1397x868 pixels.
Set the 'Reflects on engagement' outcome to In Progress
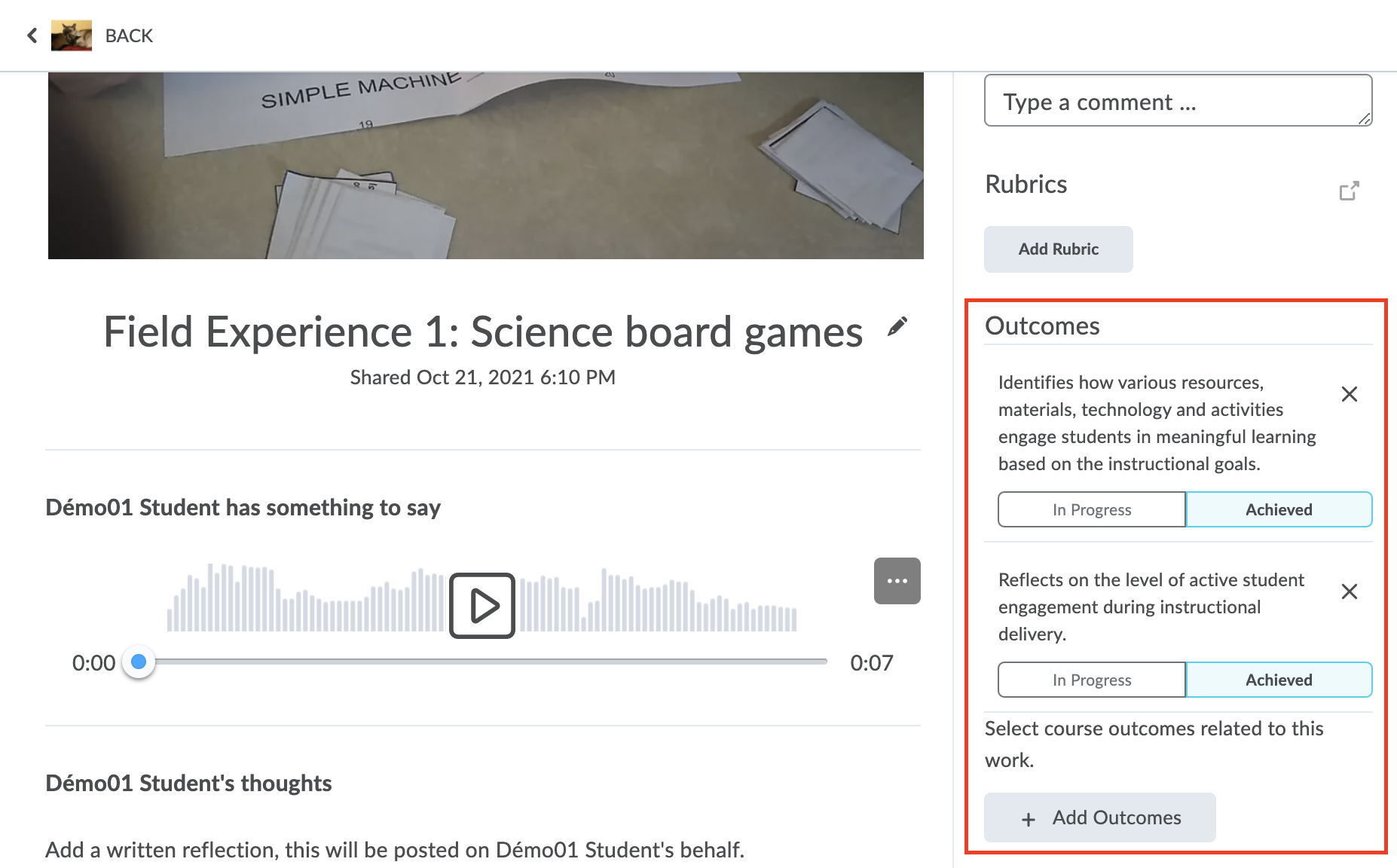click(1091, 680)
